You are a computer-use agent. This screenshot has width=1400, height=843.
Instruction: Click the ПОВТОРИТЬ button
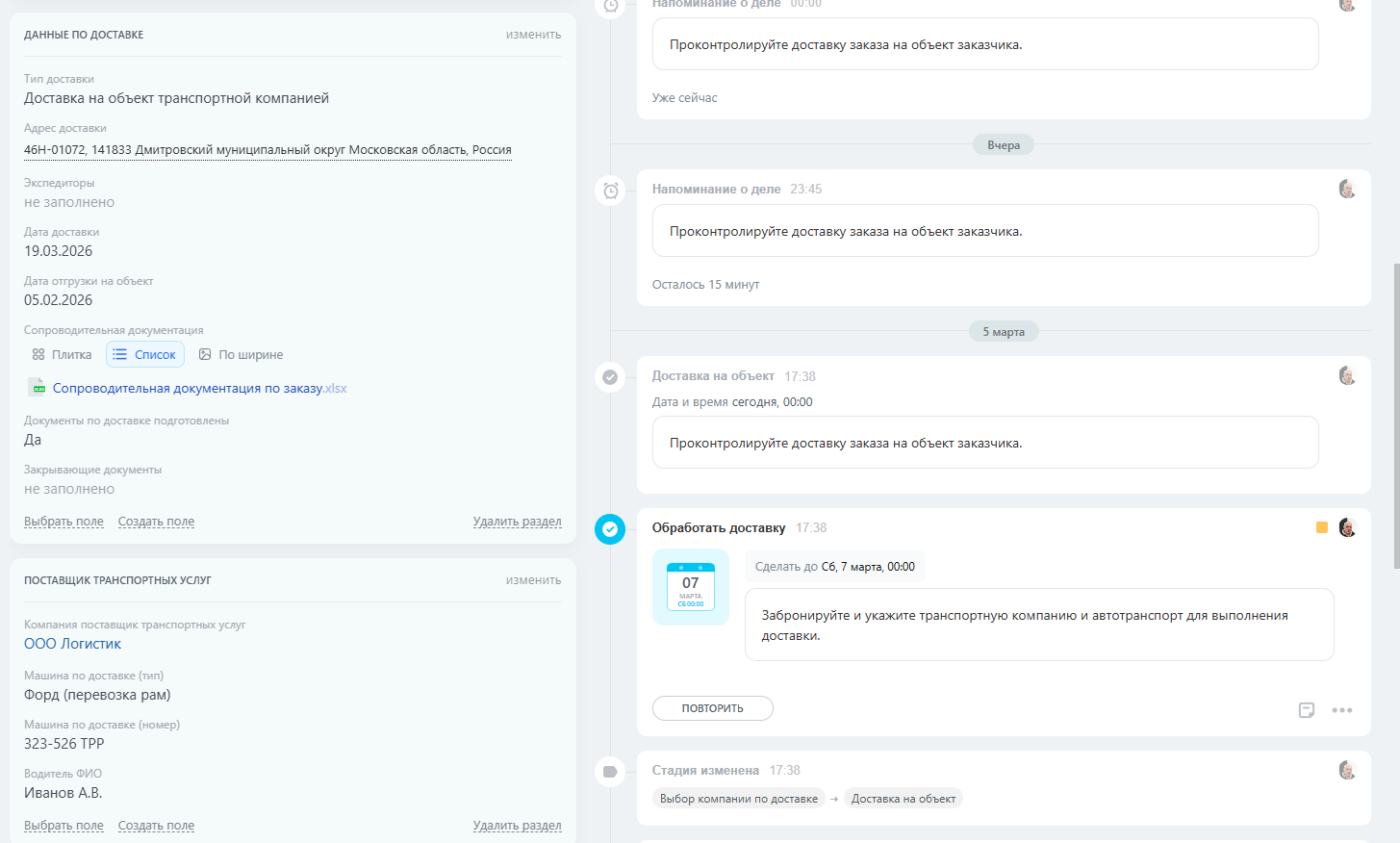tap(713, 708)
